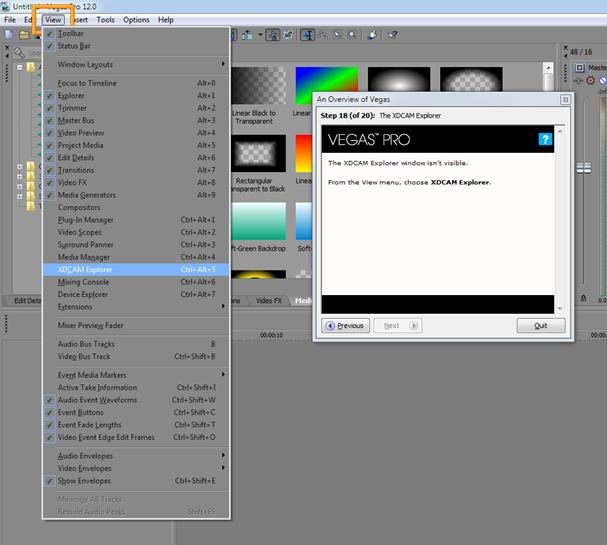The width and height of the screenshot is (607, 545).
Task: Expand Extensions submenu
Action: [x=135, y=307]
